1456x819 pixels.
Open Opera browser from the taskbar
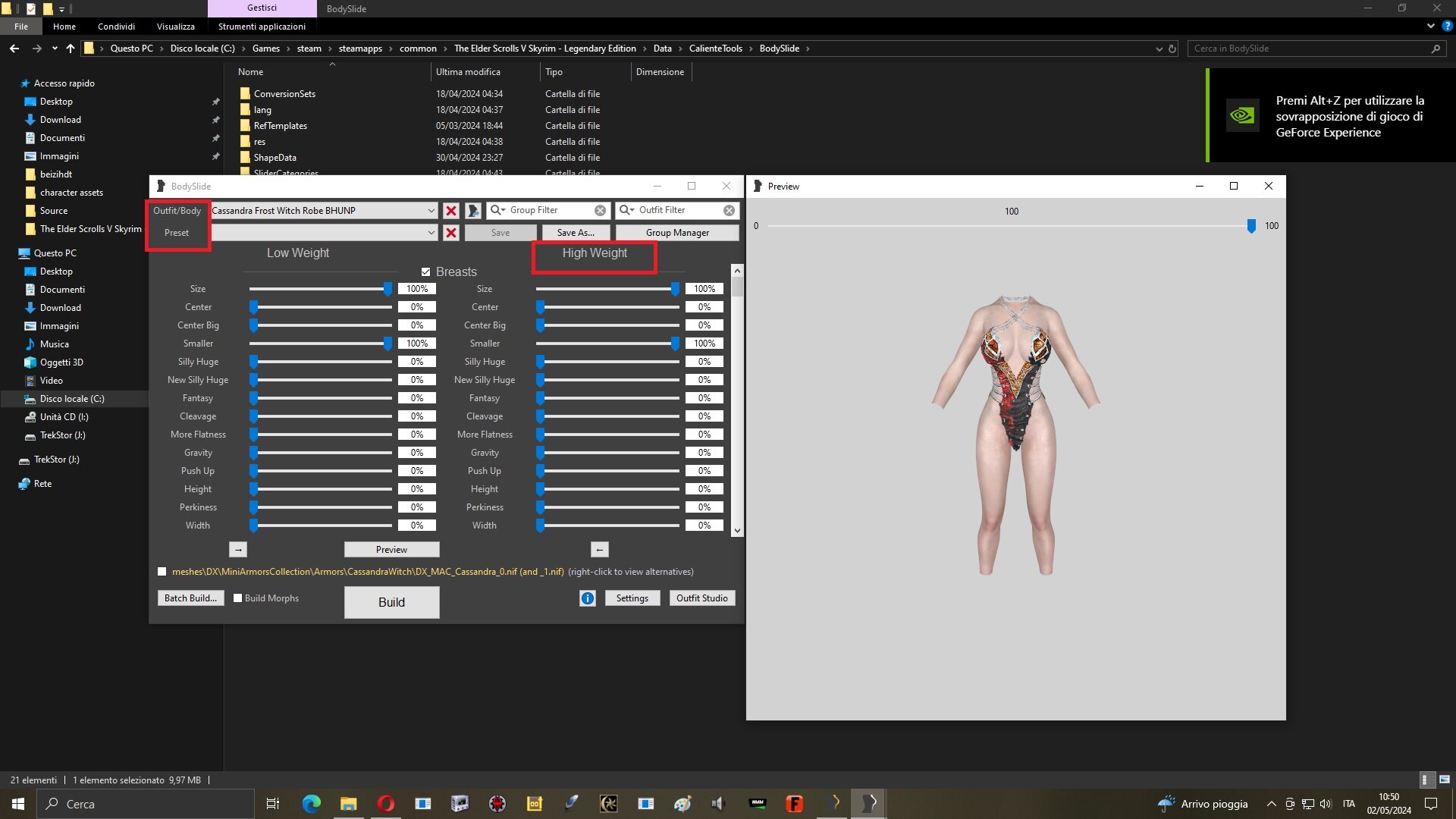point(386,804)
